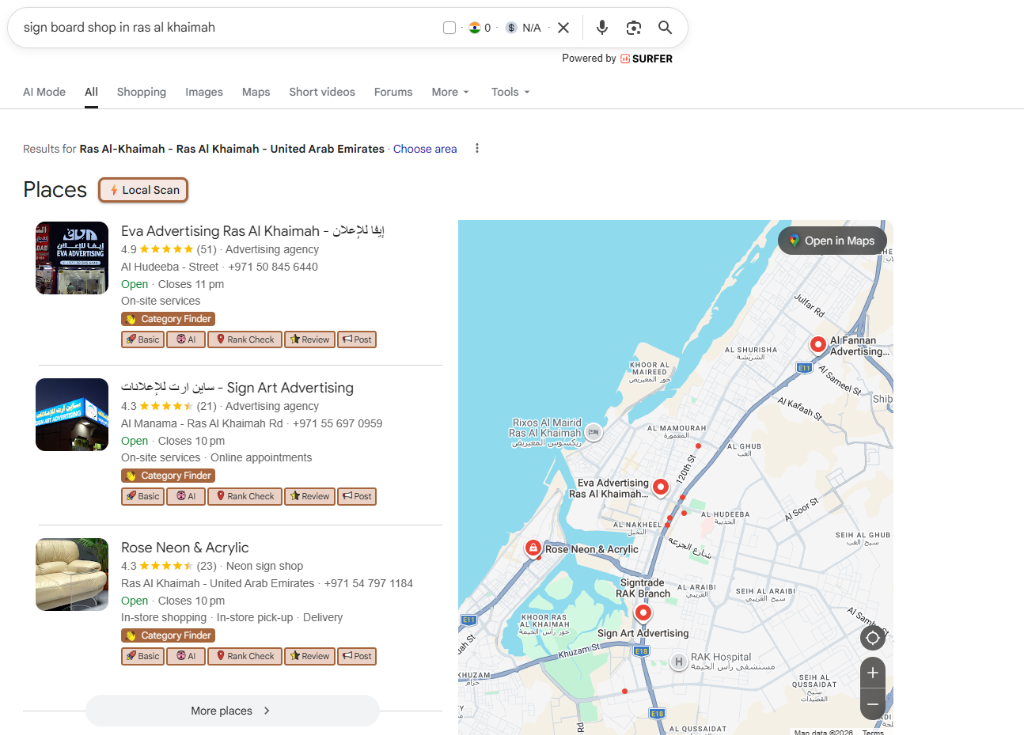Clear the search query with the X icon
This screenshot has height=735, width=1024.
(x=564, y=27)
